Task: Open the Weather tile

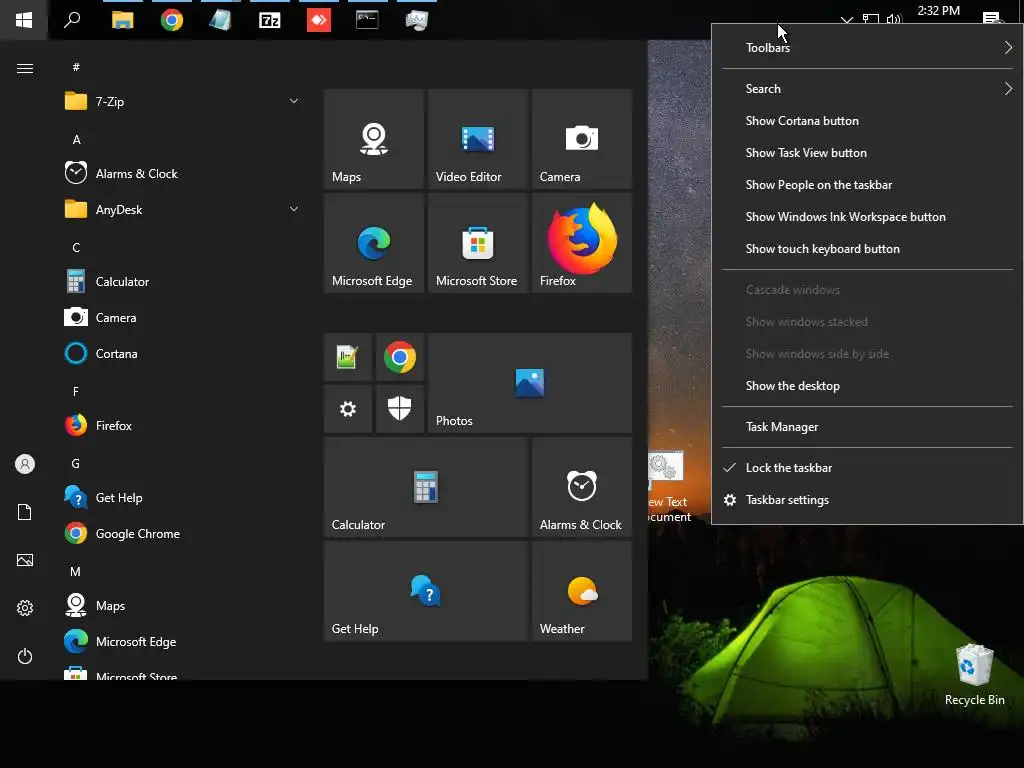Action: pos(582,591)
